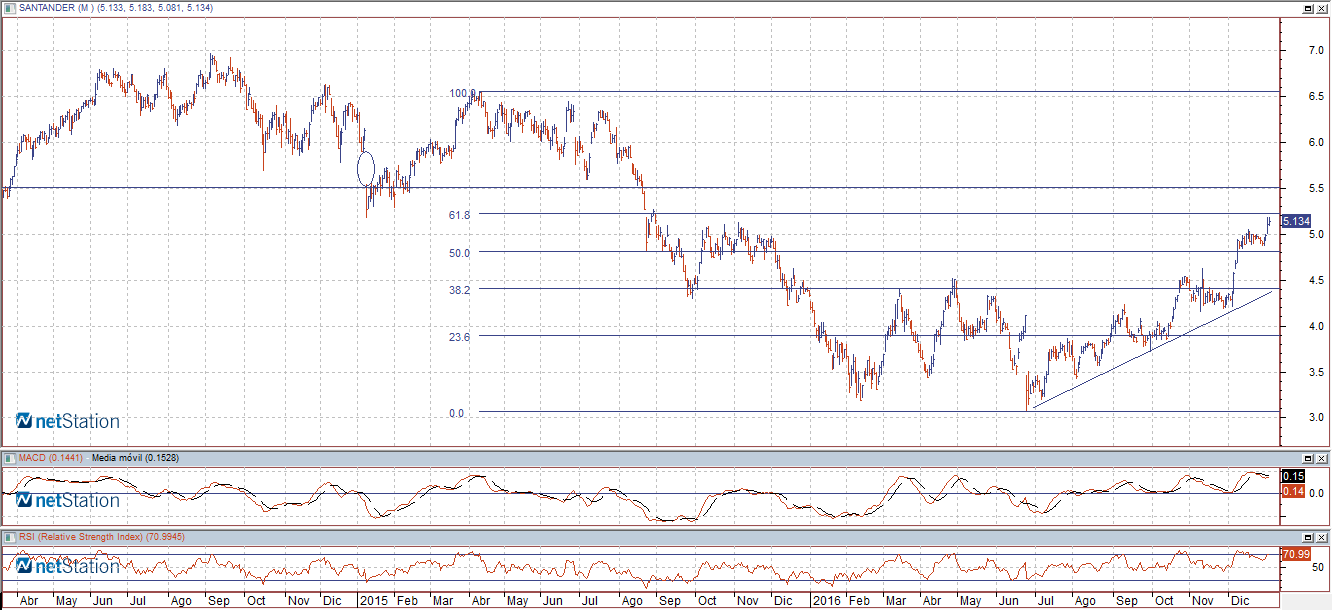1332x610 pixels.
Task: Click the 7.0 price axis label
Action: [x=1317, y=50]
